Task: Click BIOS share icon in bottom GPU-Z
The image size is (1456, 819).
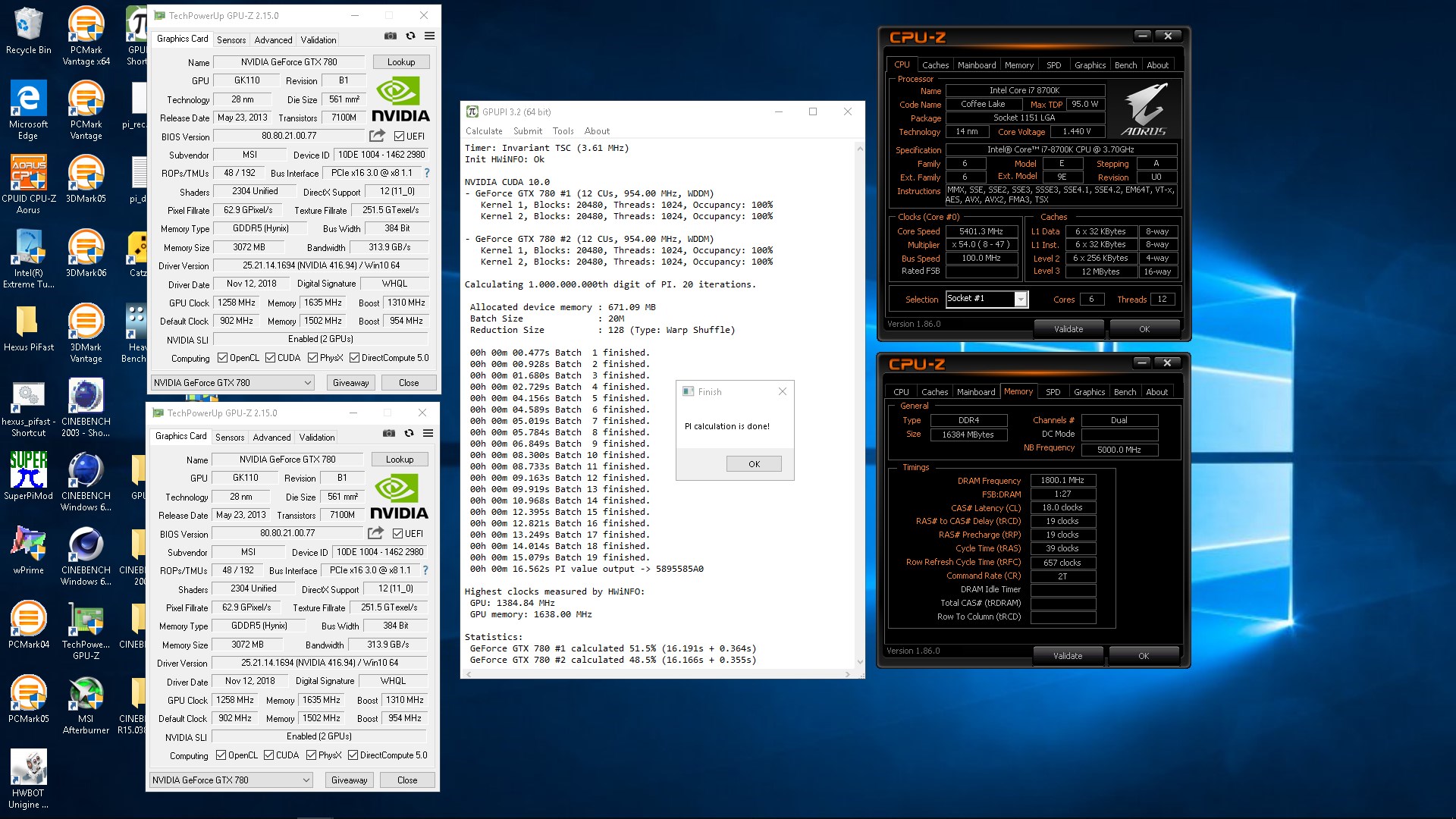Action: [x=375, y=533]
